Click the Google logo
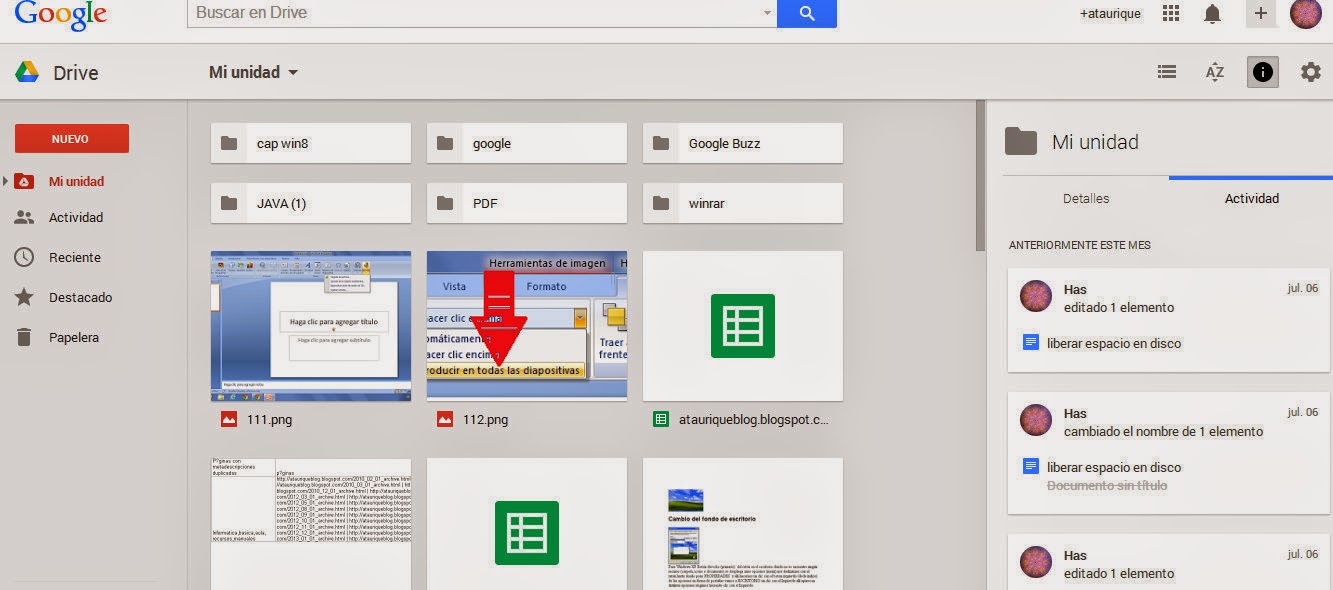The height and width of the screenshot is (590, 1333). click(x=60, y=13)
